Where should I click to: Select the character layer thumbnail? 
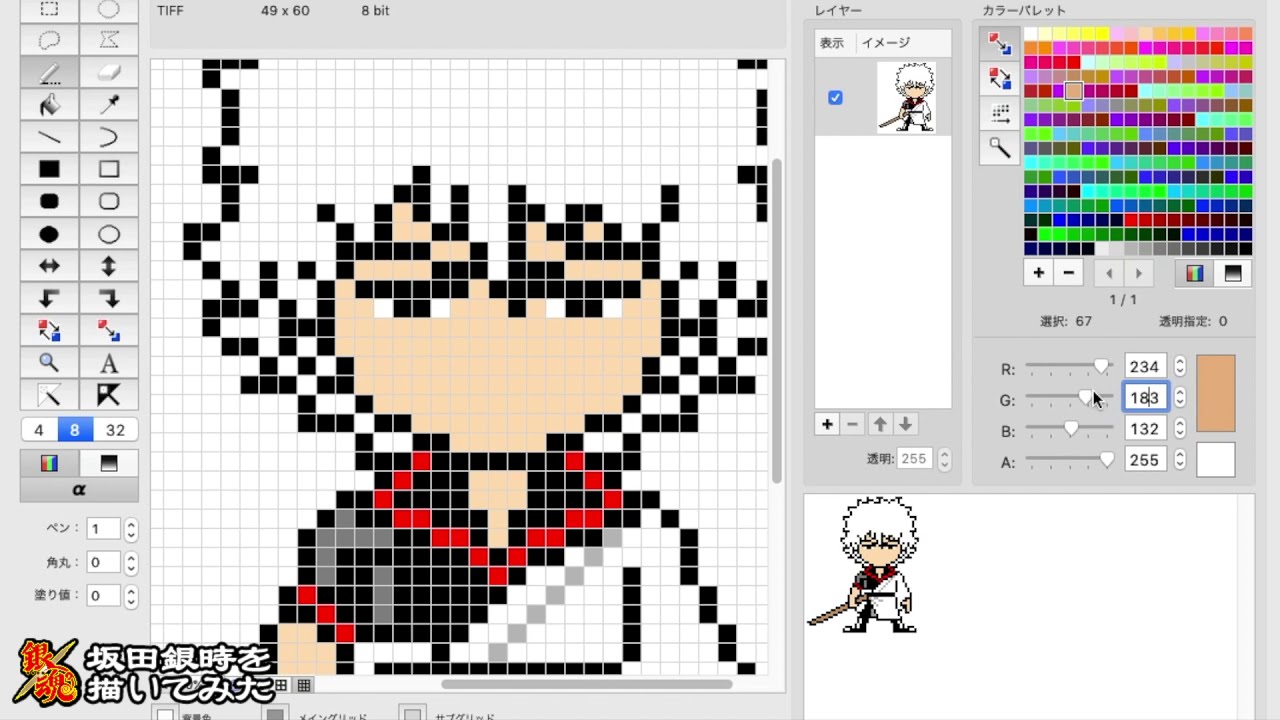(907, 97)
